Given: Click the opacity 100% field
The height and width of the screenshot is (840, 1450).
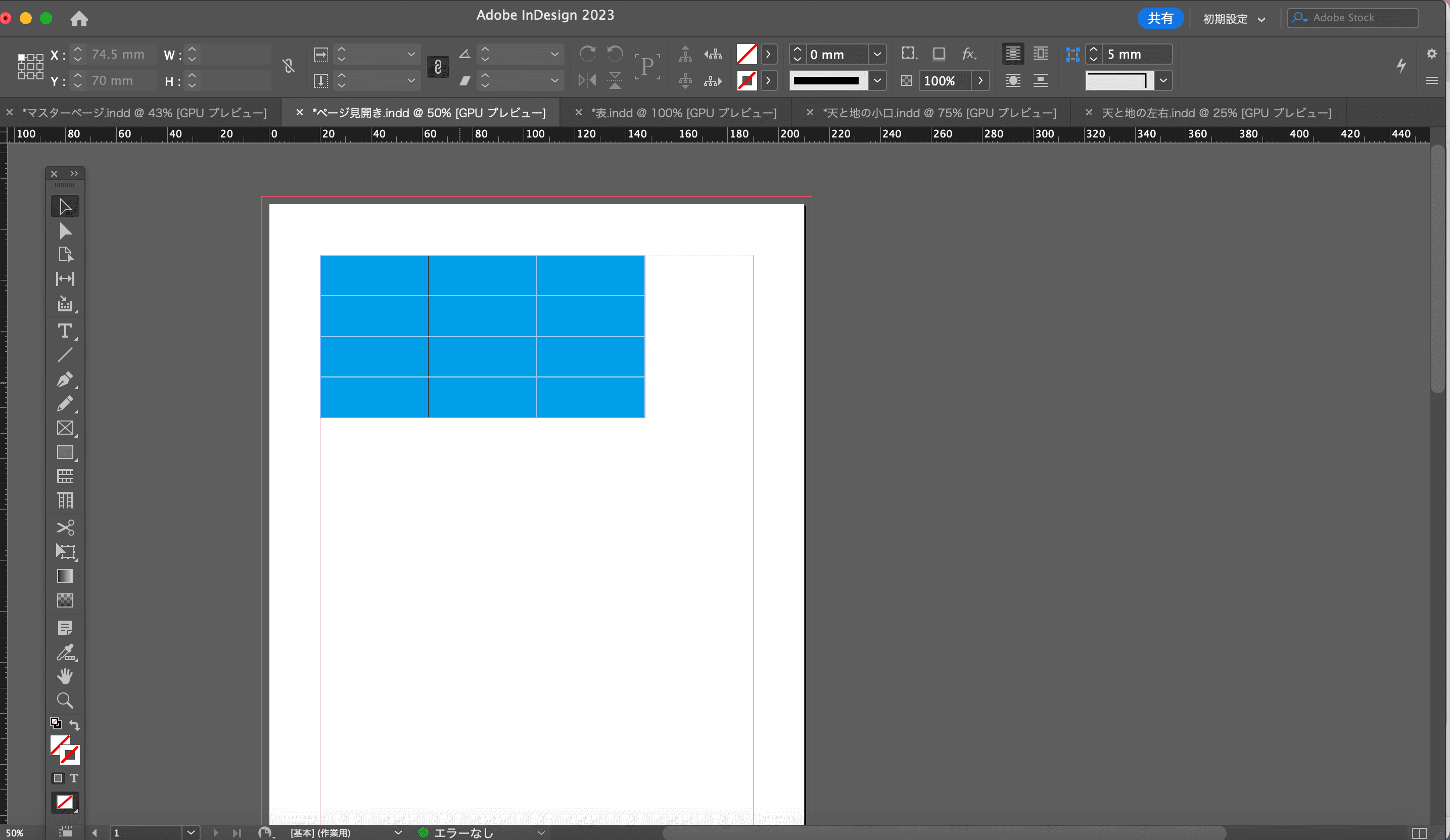Looking at the screenshot, I should (x=945, y=80).
